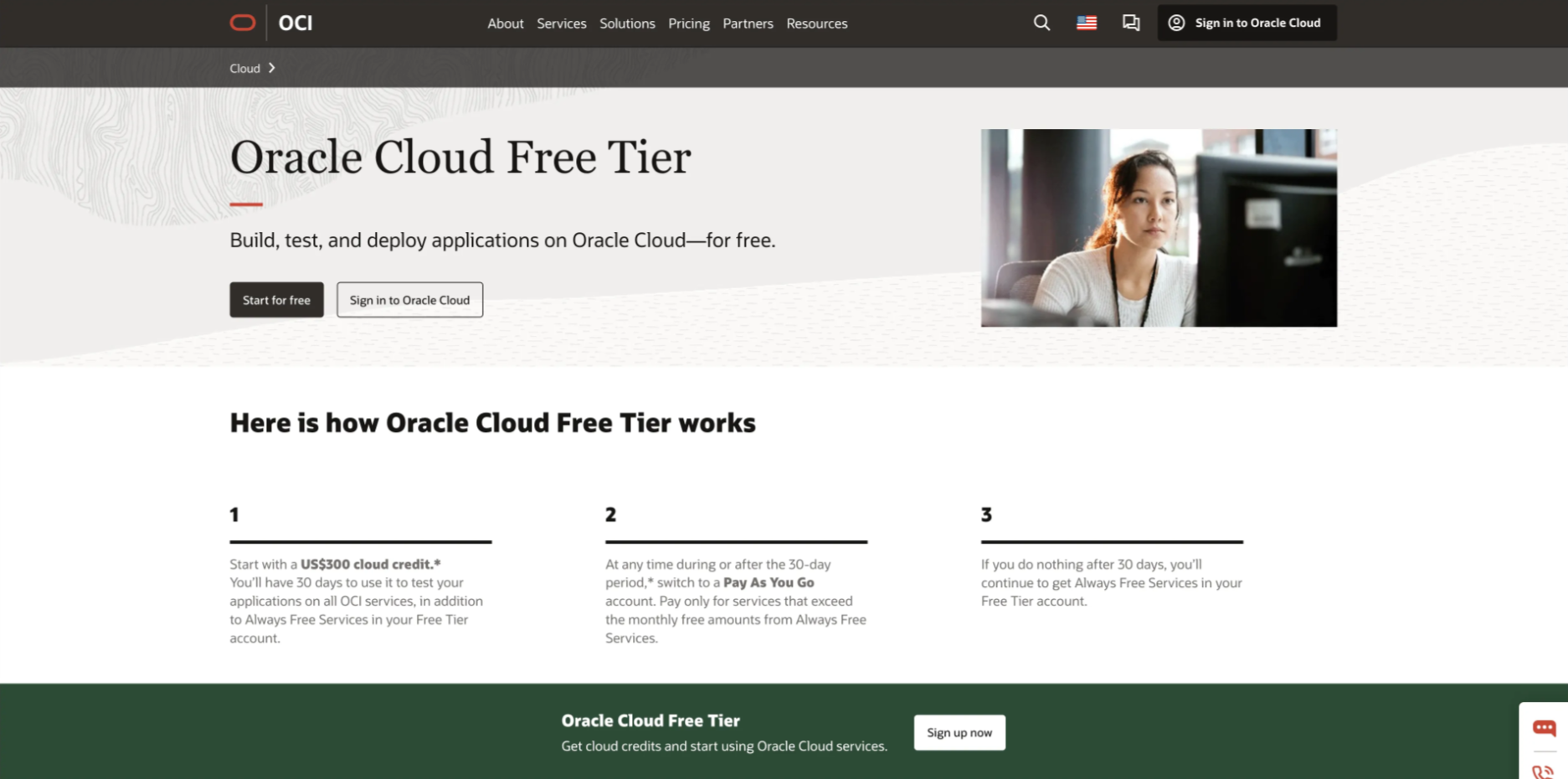Click the step number 1 heading
Screen dimensions: 1568x779
234,514
